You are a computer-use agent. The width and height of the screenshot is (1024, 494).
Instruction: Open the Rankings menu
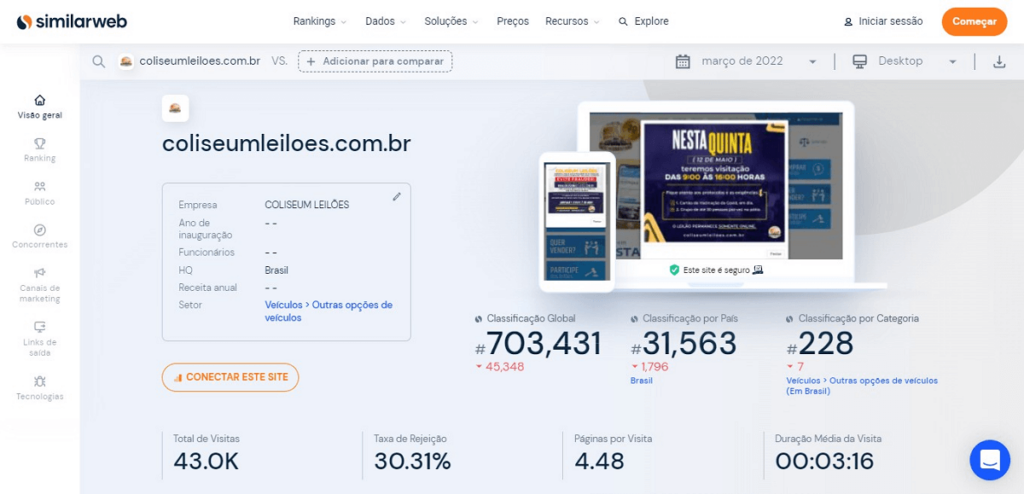(x=319, y=22)
